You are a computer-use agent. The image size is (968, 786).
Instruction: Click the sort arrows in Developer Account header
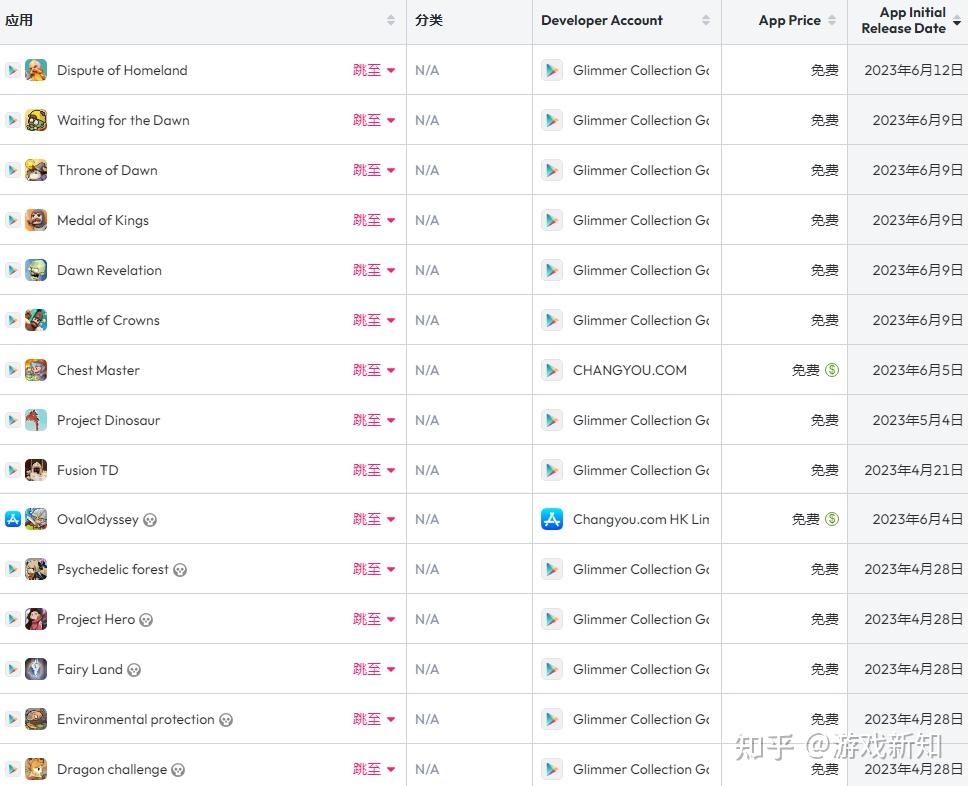click(x=706, y=20)
